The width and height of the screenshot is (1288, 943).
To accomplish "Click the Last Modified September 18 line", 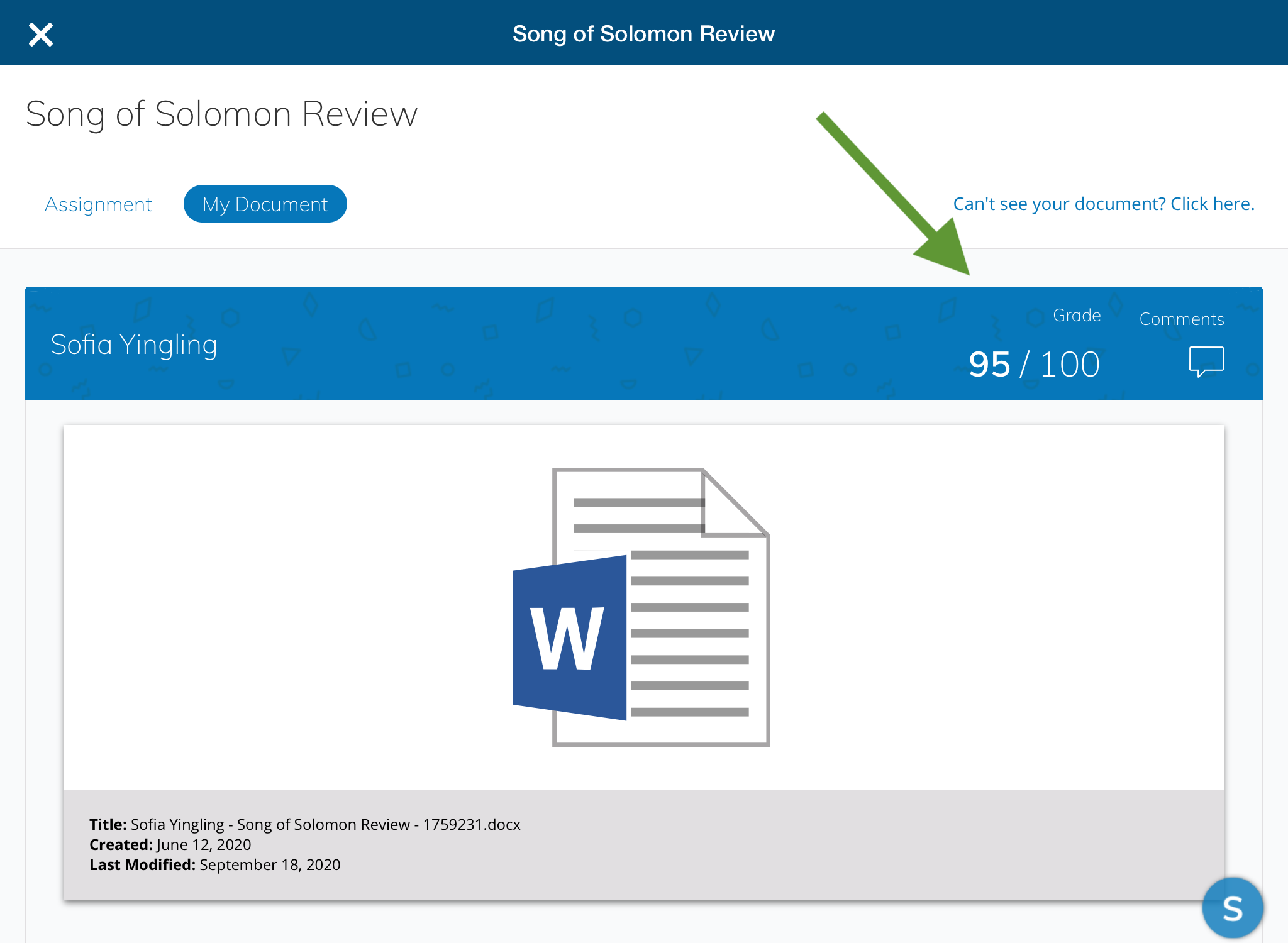I will (214, 864).
